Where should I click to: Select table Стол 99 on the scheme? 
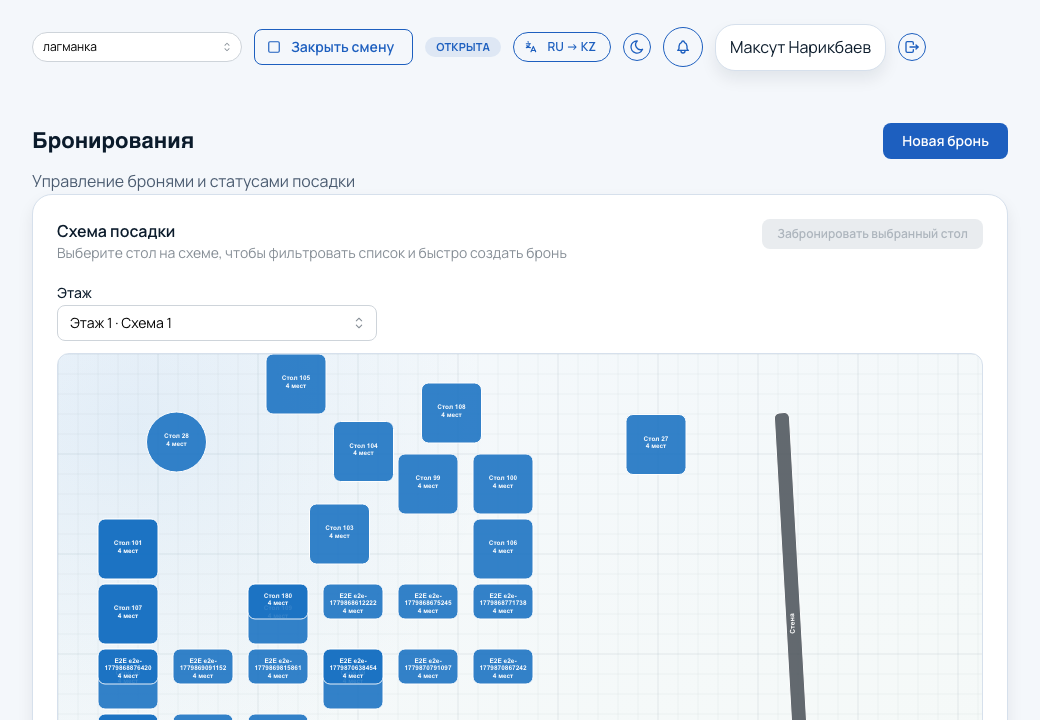[x=428, y=484]
